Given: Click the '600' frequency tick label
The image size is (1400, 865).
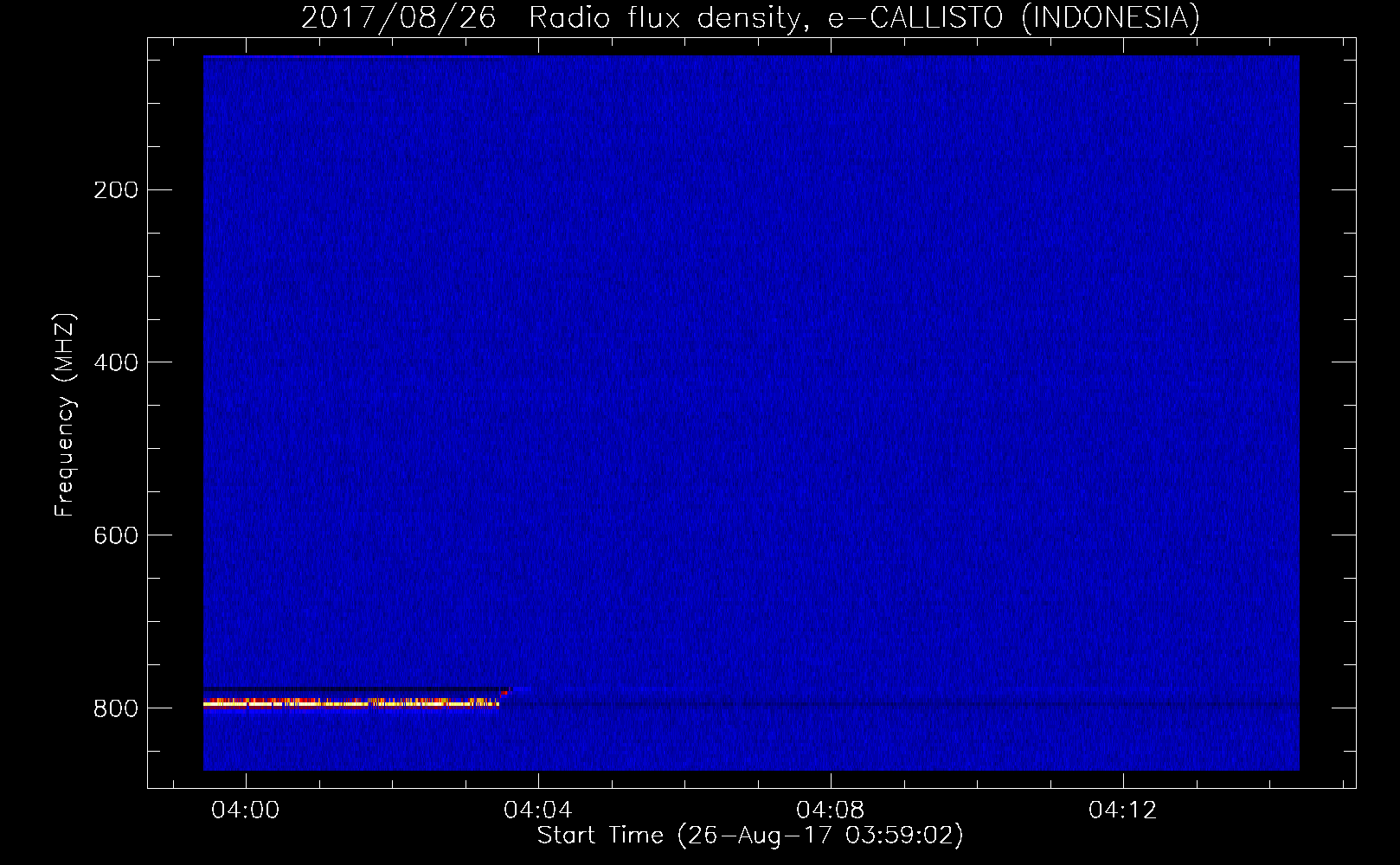Looking at the screenshot, I should pos(116,535).
